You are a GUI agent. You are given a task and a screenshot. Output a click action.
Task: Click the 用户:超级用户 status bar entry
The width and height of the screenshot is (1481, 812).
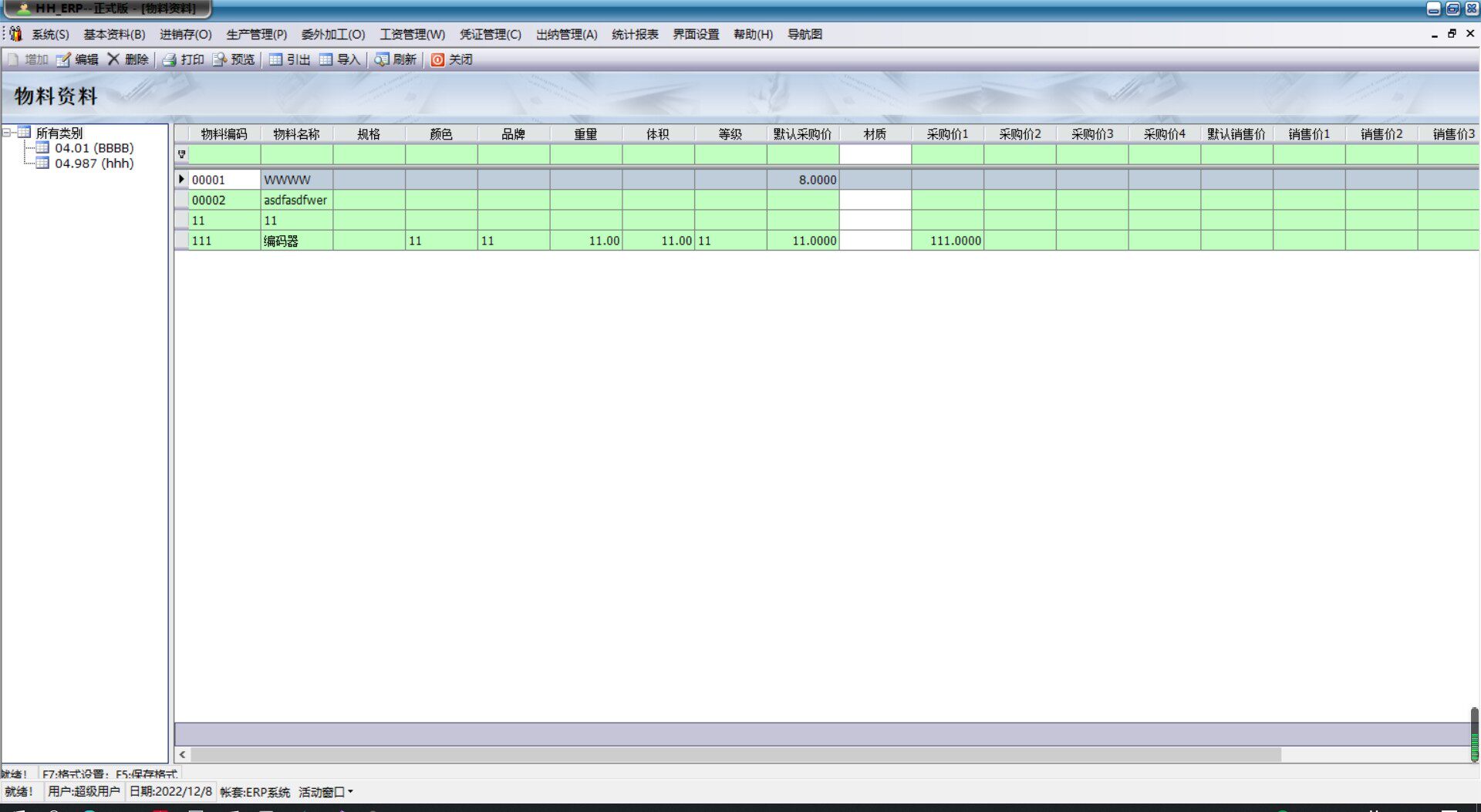click(84, 792)
